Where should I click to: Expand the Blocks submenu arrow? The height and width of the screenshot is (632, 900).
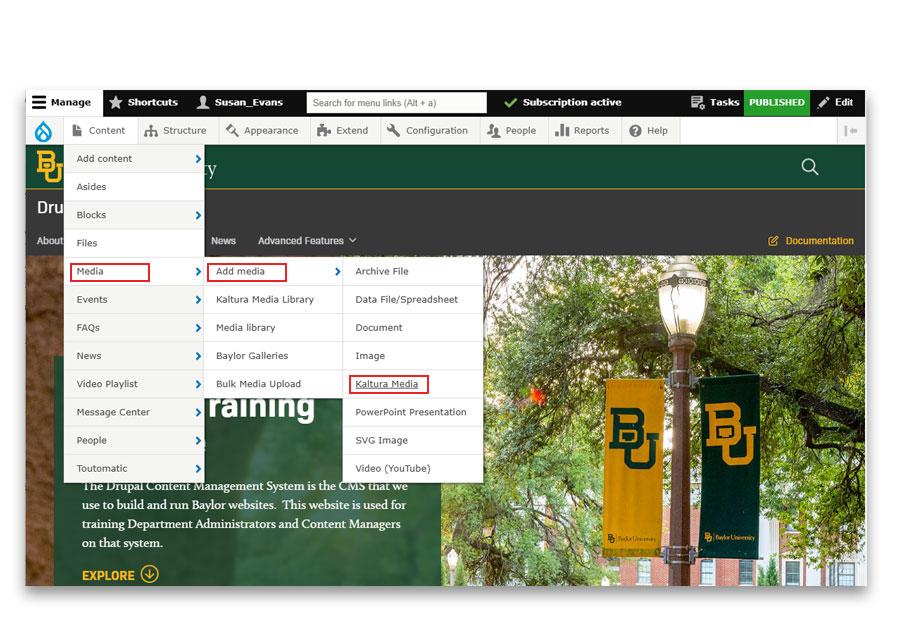click(198, 215)
